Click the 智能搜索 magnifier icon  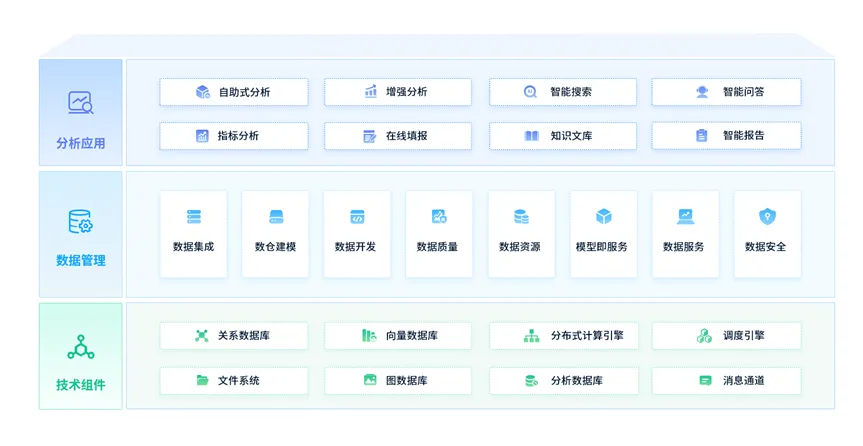[529, 92]
